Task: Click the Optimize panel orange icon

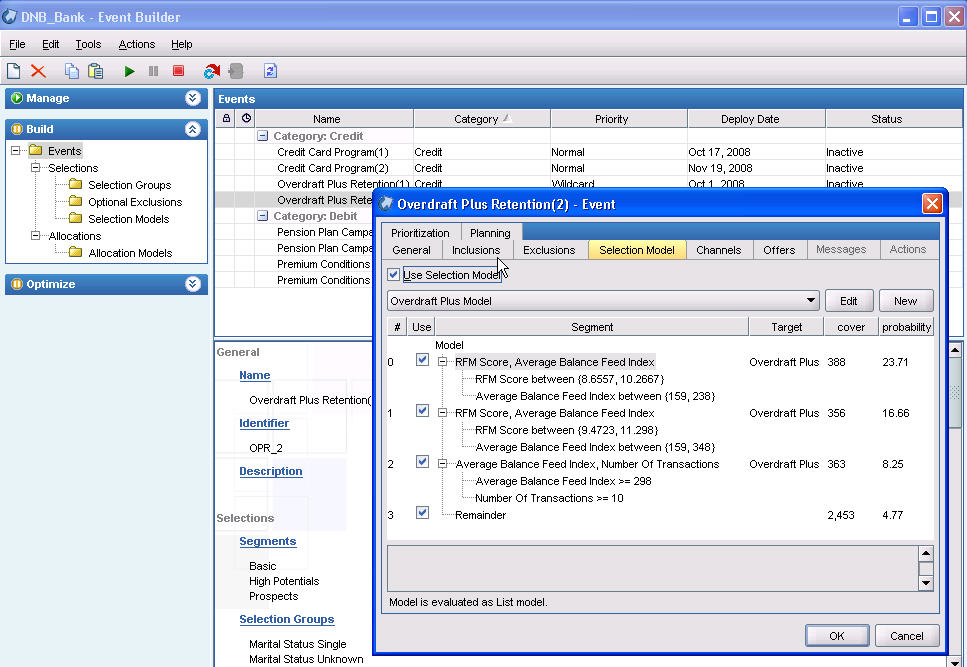Action: [x=17, y=284]
